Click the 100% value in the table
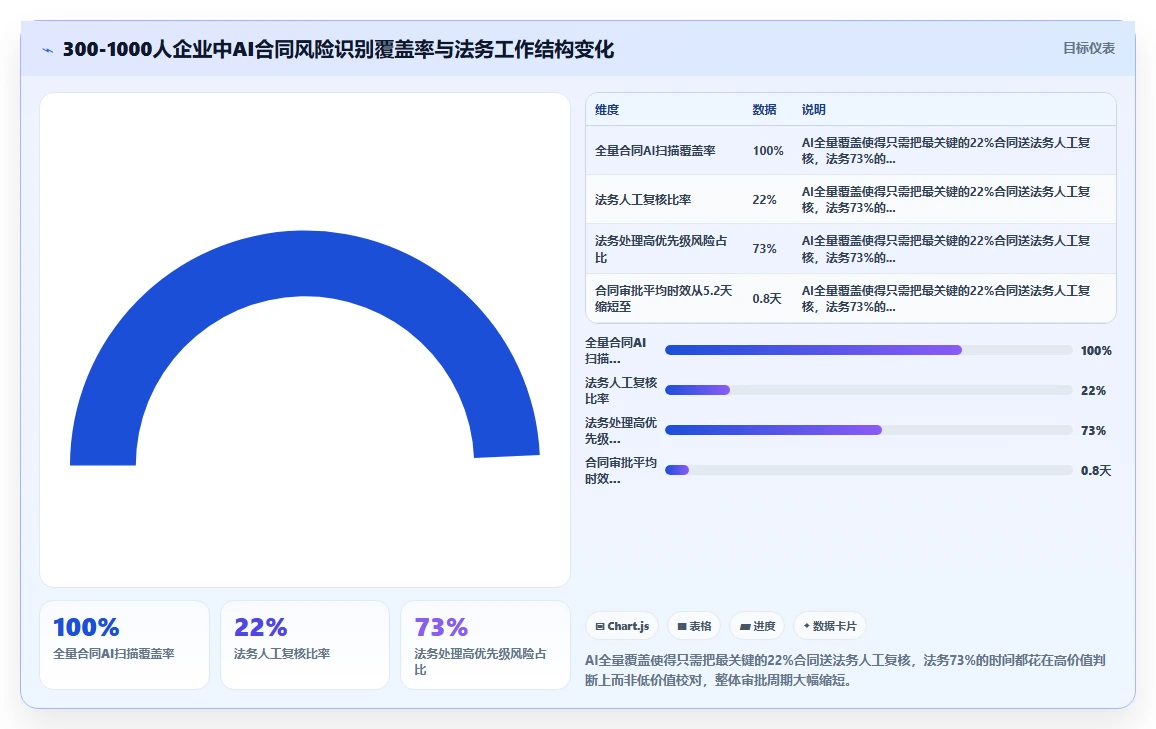Image resolution: width=1156 pixels, height=729 pixels. [x=767, y=150]
